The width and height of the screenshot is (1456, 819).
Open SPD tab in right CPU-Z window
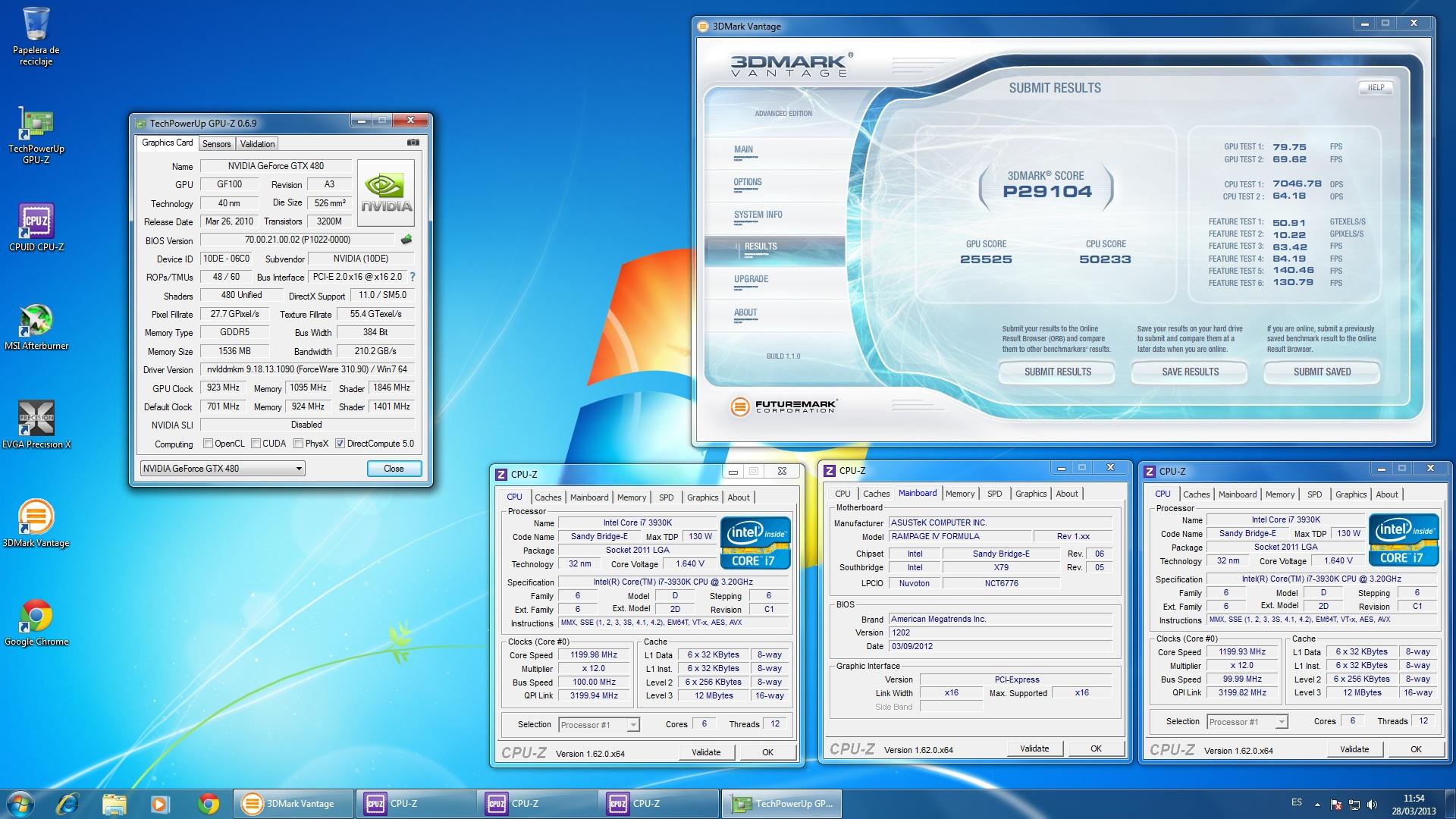pyautogui.click(x=1315, y=494)
